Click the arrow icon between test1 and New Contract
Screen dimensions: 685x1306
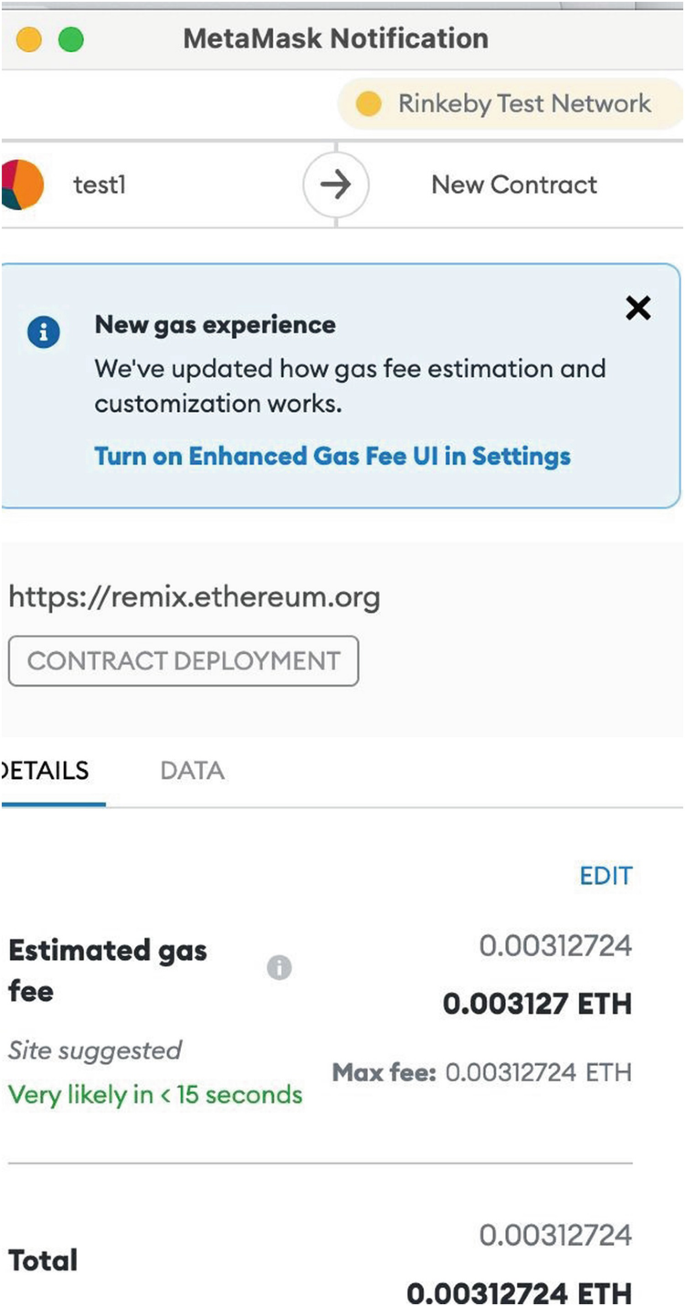tap(336, 185)
